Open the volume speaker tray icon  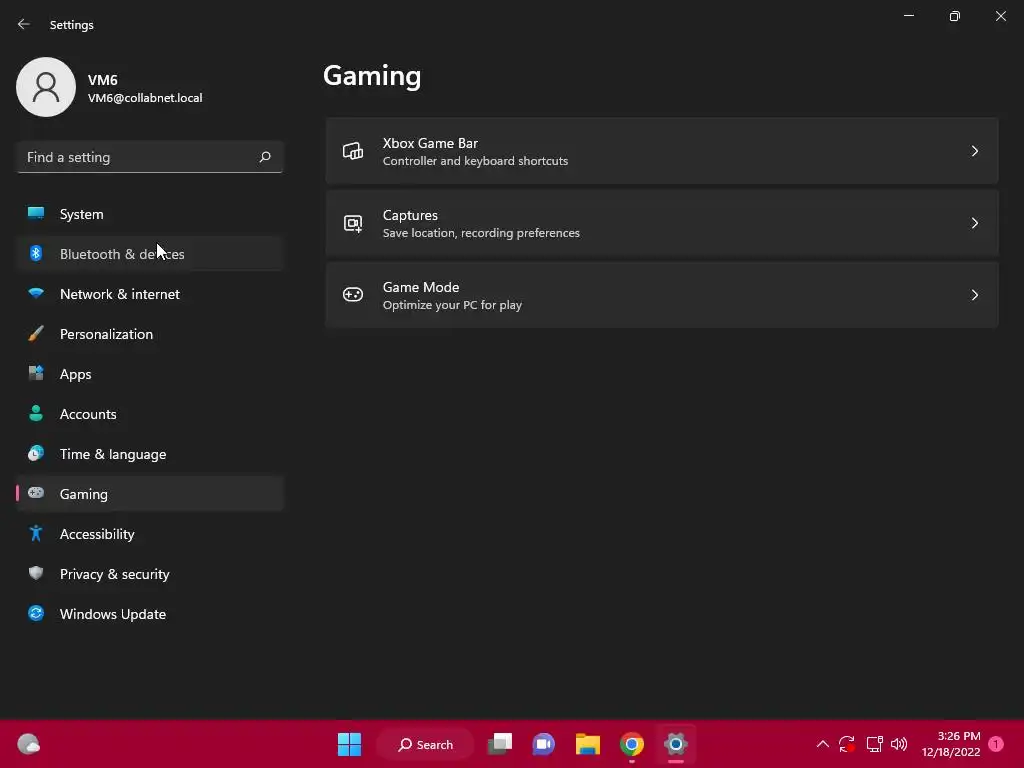[899, 744]
